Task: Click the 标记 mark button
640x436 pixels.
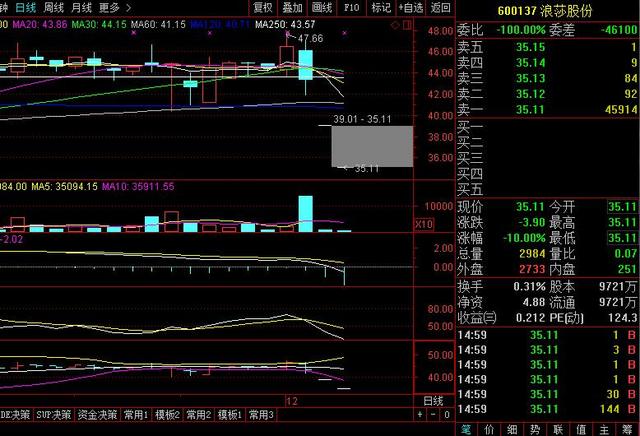Action: (381, 8)
